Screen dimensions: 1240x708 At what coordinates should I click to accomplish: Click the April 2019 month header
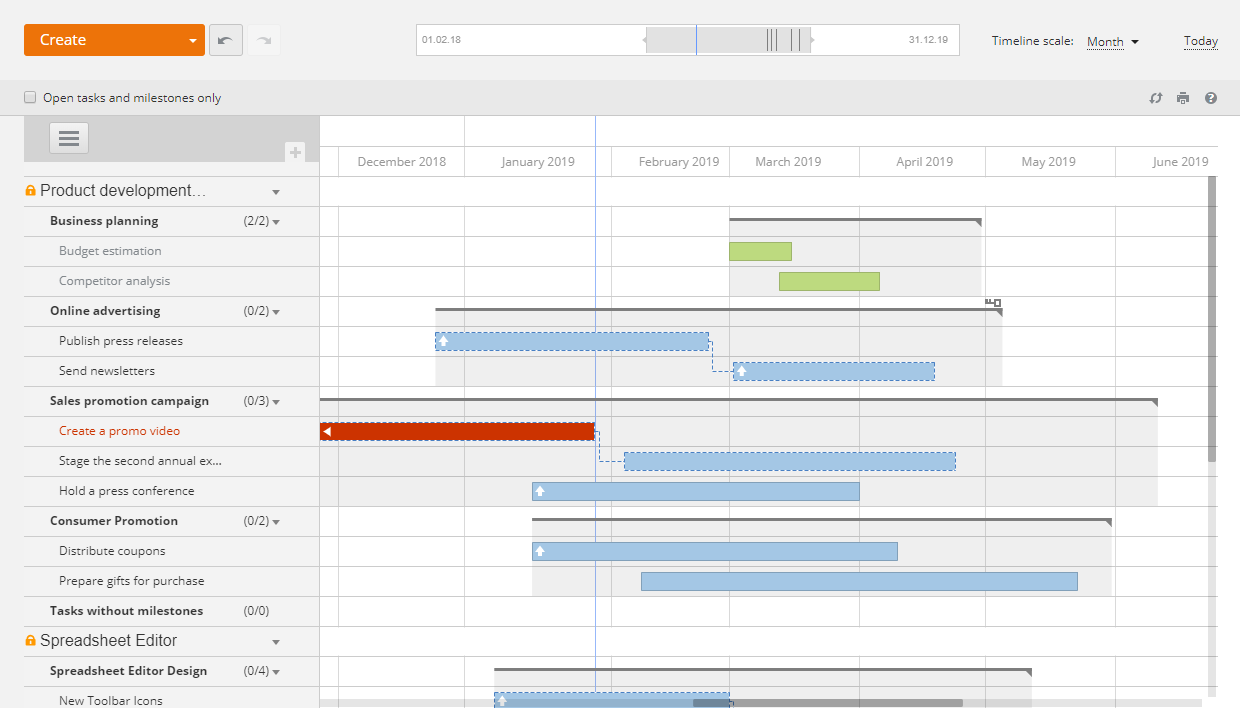click(924, 162)
